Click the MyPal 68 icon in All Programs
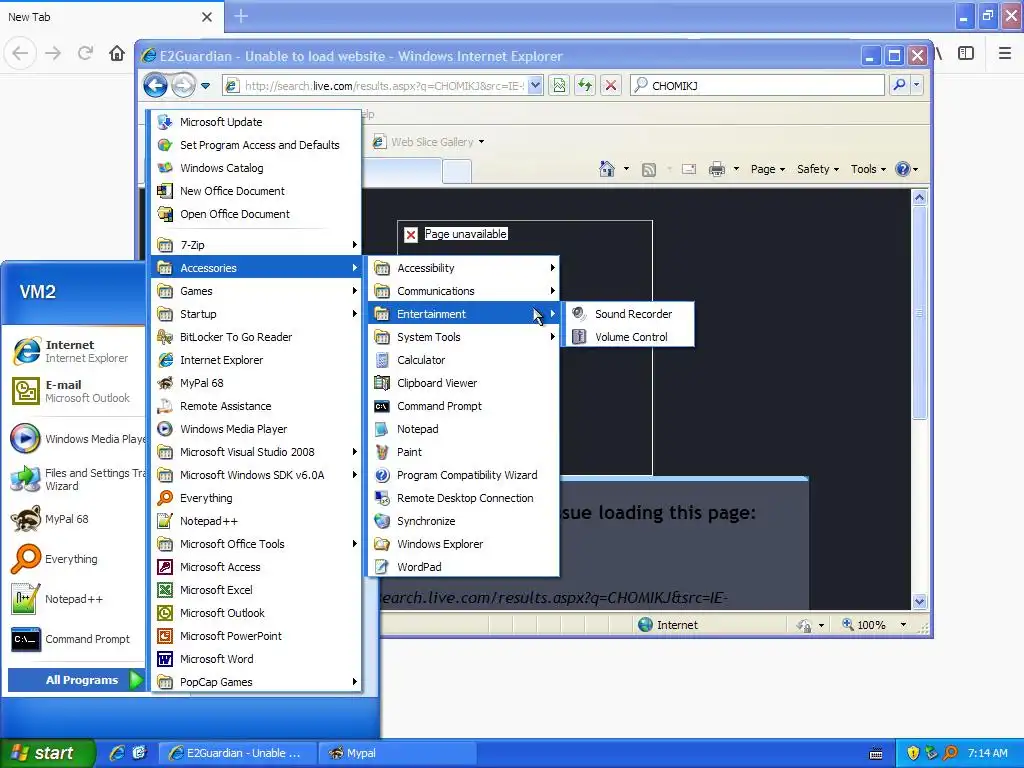This screenshot has height=768, width=1024. (x=165, y=383)
